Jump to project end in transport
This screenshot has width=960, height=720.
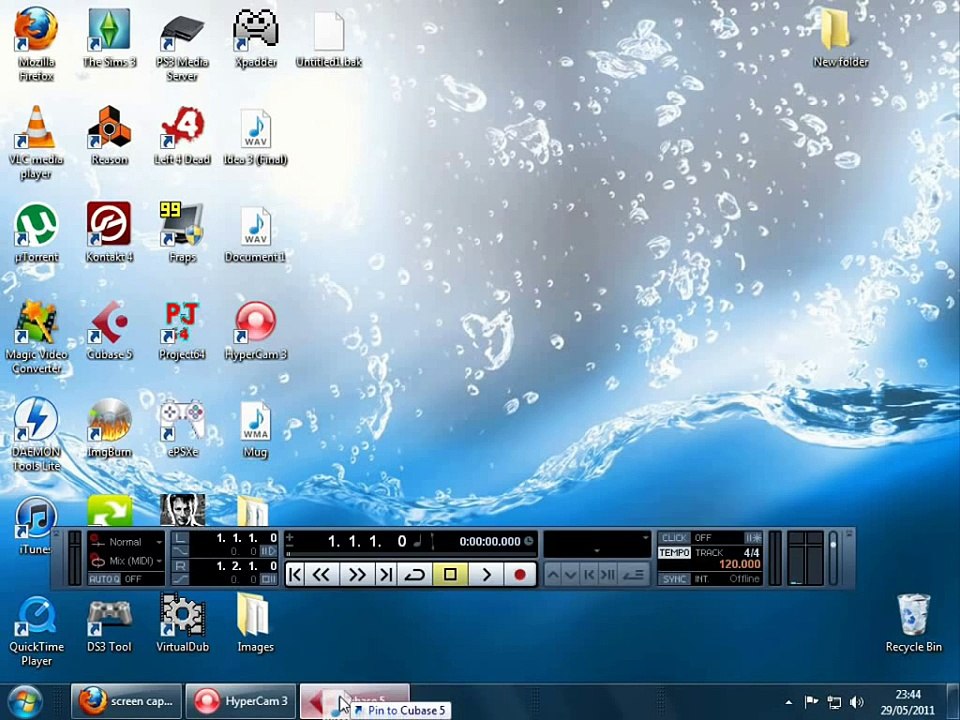386,575
